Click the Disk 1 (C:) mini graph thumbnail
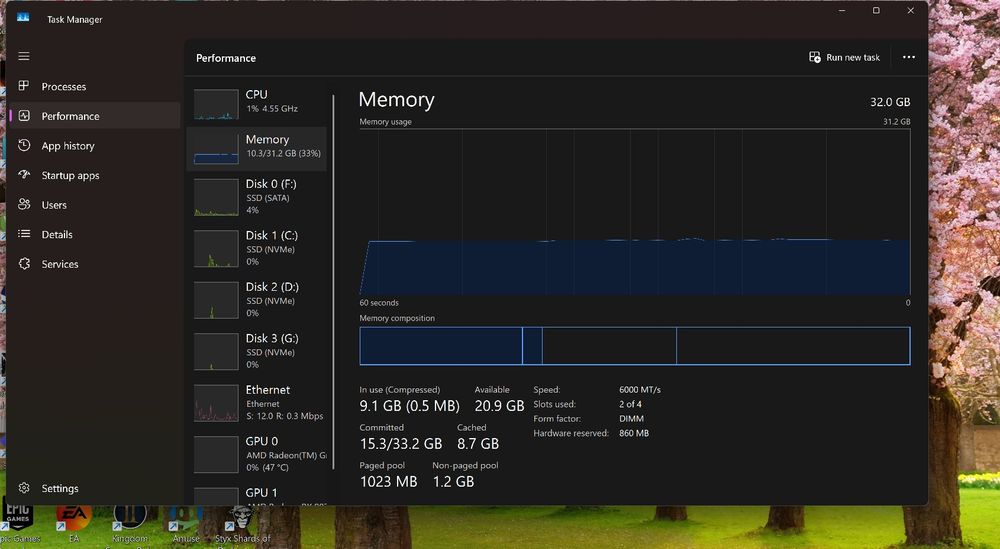The height and width of the screenshot is (549, 1000). point(216,249)
